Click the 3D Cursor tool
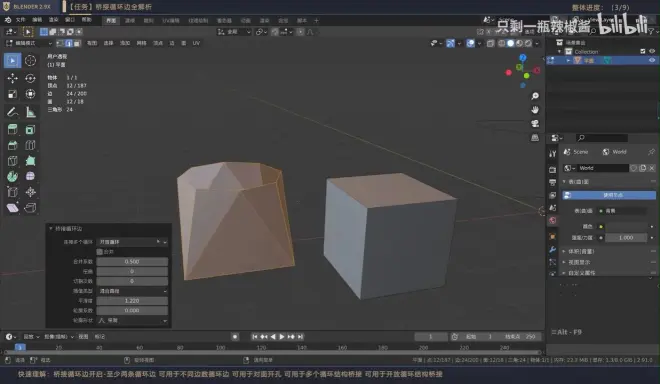 [x=30, y=61]
